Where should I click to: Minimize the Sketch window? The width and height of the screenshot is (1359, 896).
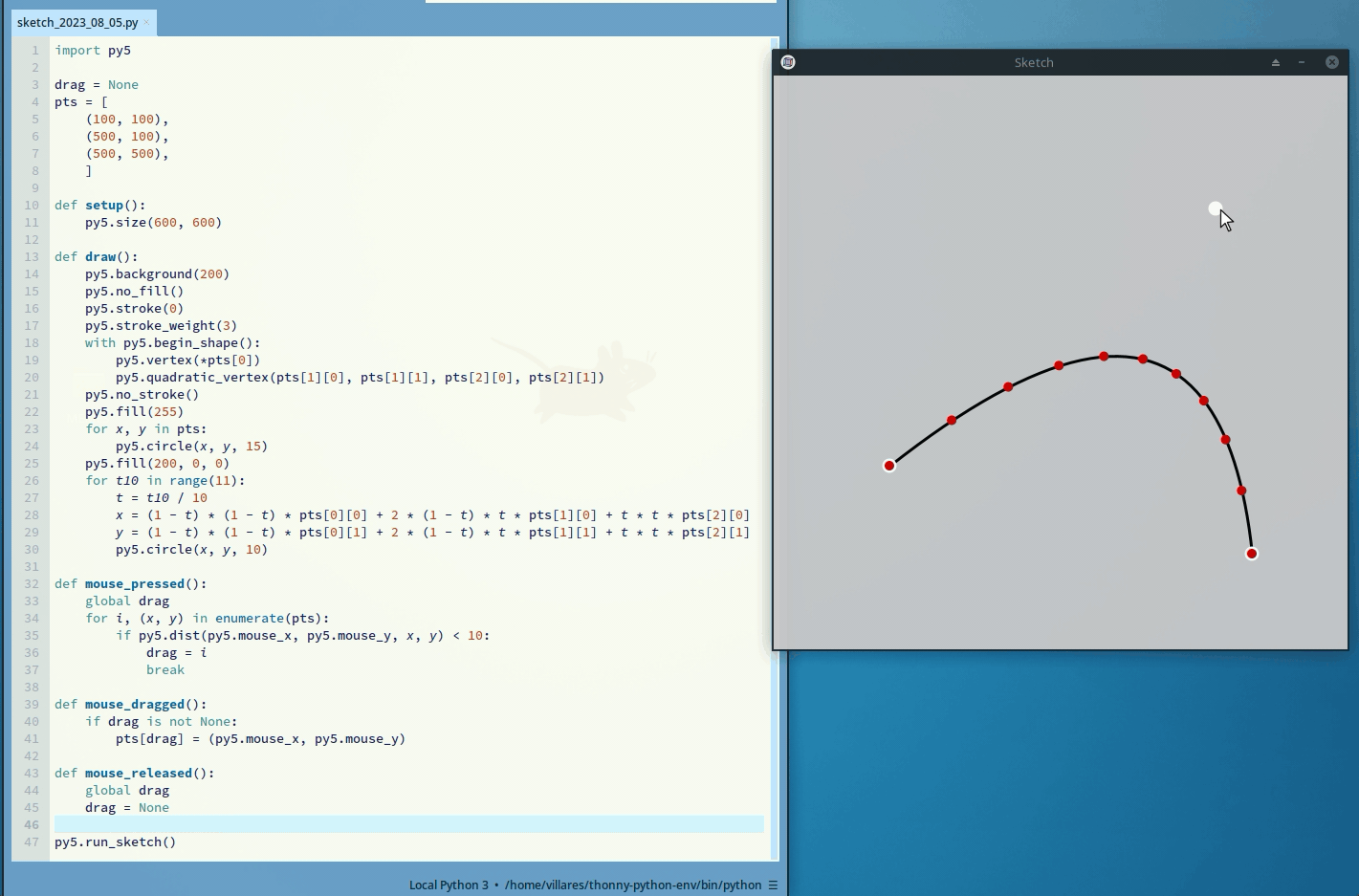coord(1302,62)
